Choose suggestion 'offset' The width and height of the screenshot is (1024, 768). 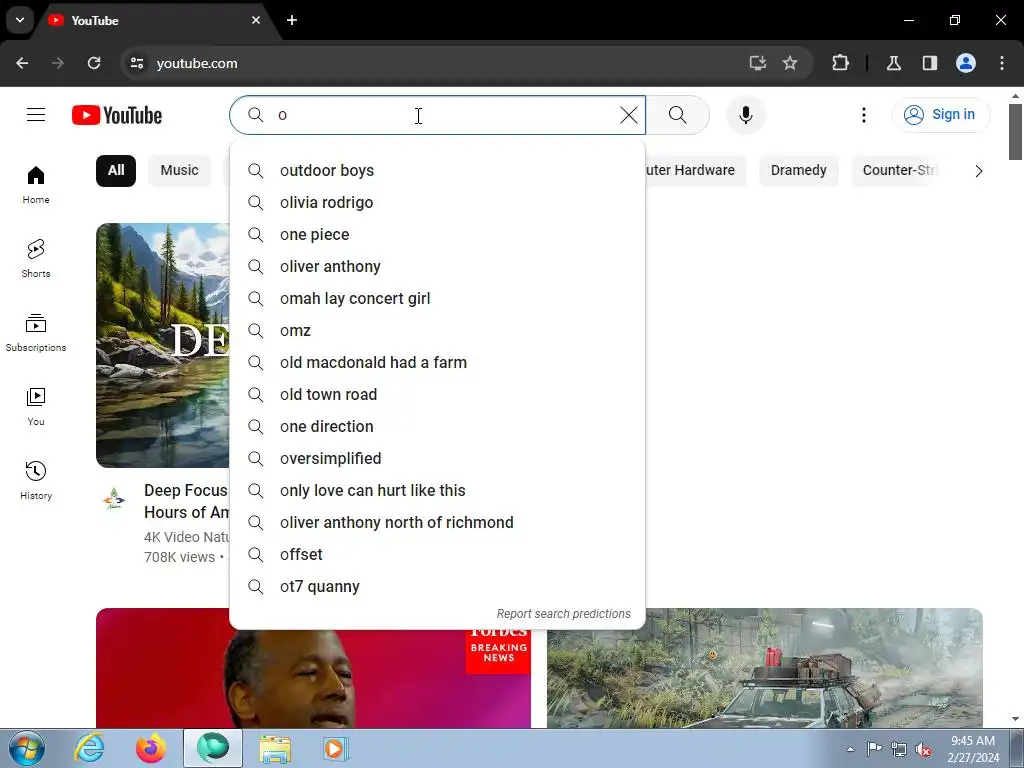pos(438,554)
